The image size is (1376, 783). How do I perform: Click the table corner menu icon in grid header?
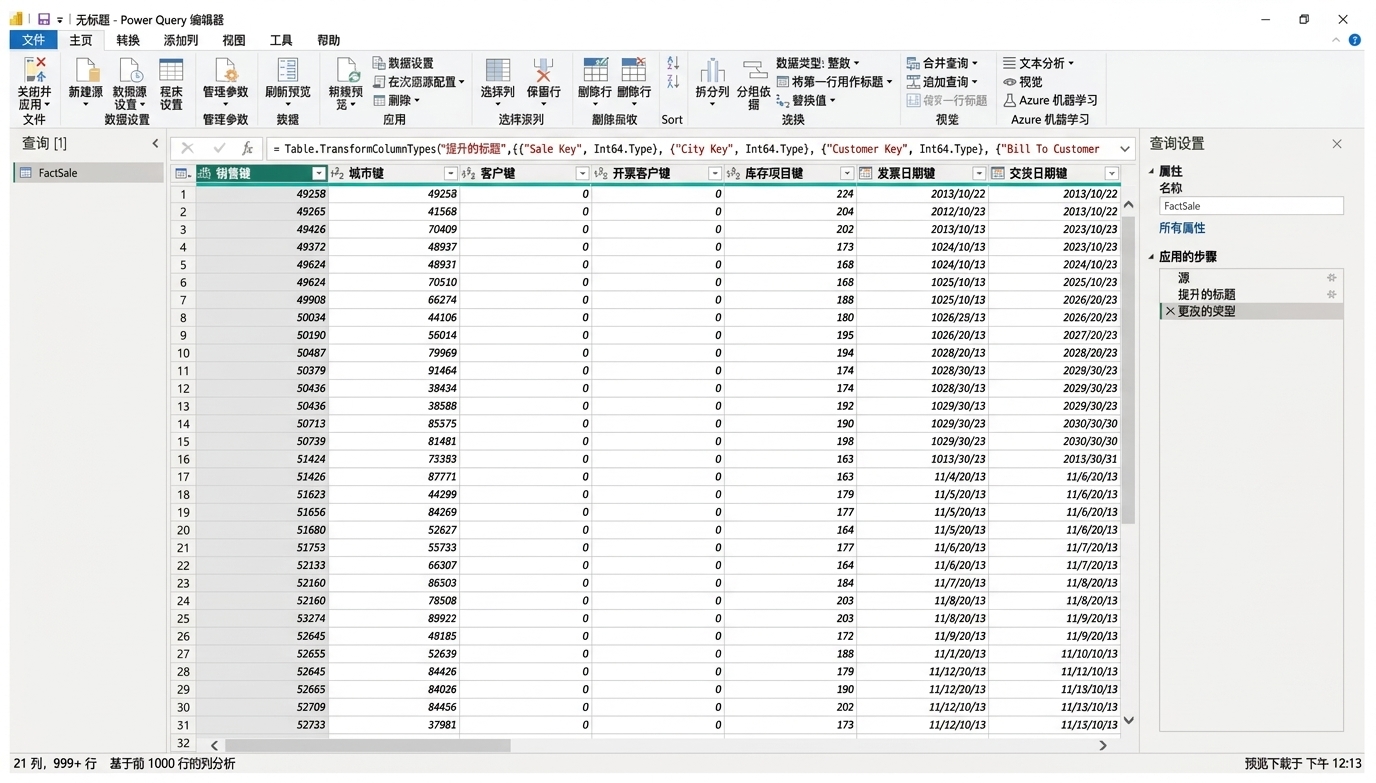[182, 173]
